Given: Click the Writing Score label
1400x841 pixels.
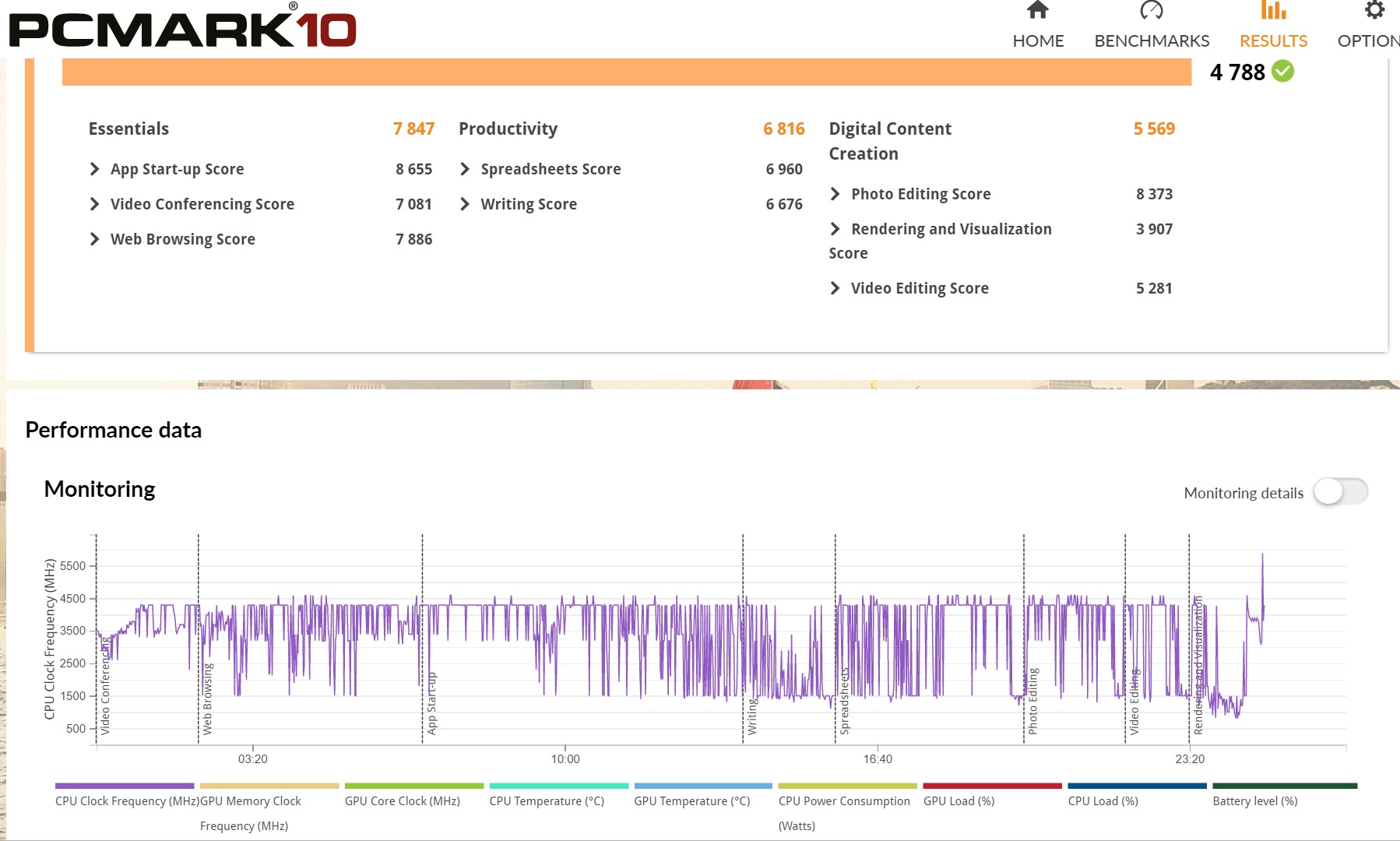Looking at the screenshot, I should coord(528,204).
